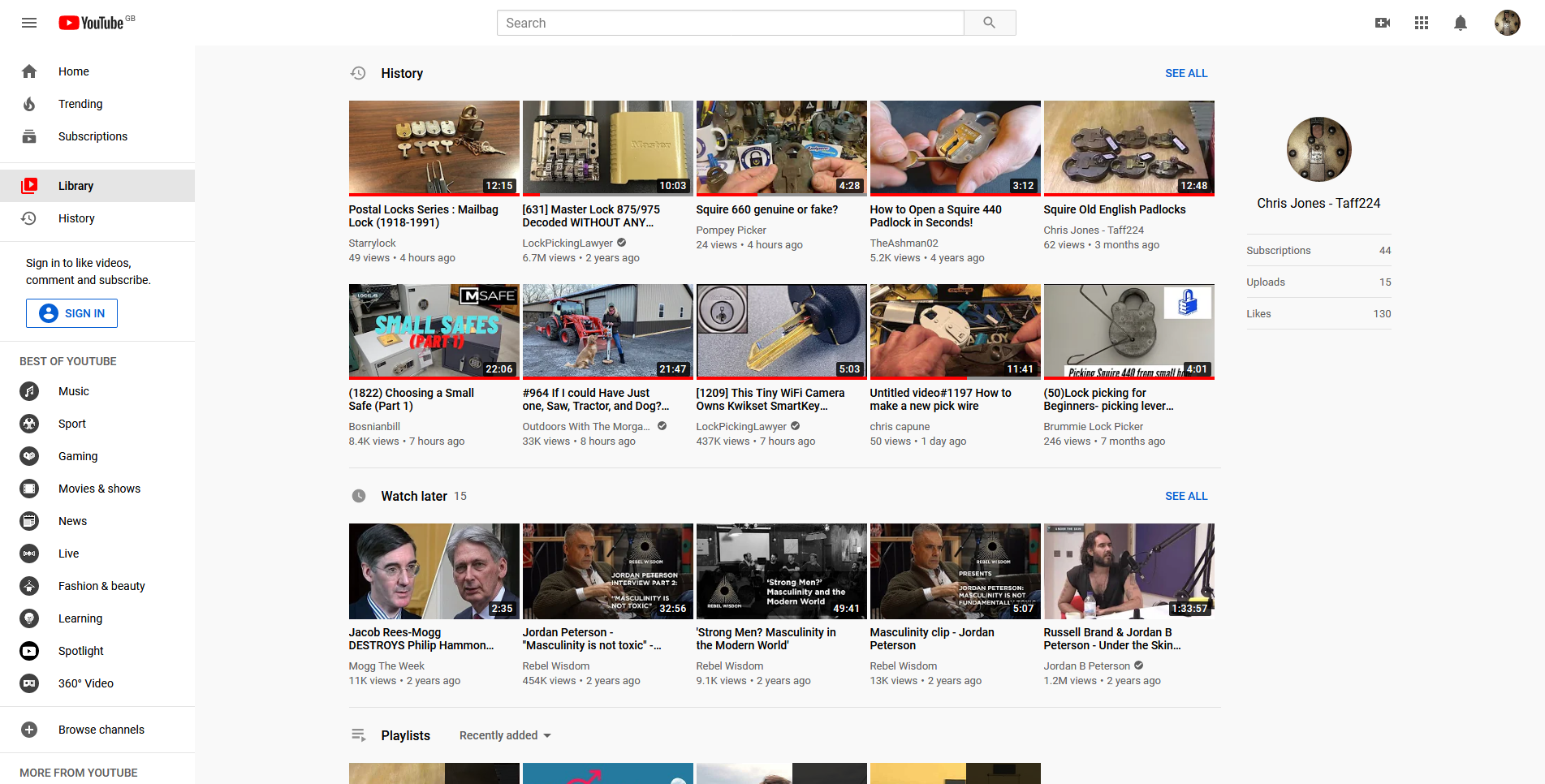
Task: Open the LockPickingLawyer channel link
Action: pos(568,243)
